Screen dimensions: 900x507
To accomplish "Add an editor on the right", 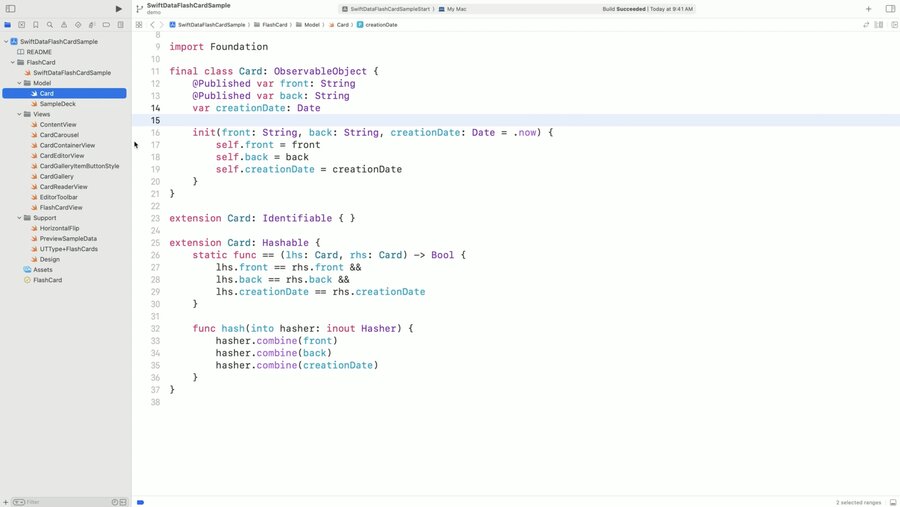I will click(x=894, y=25).
